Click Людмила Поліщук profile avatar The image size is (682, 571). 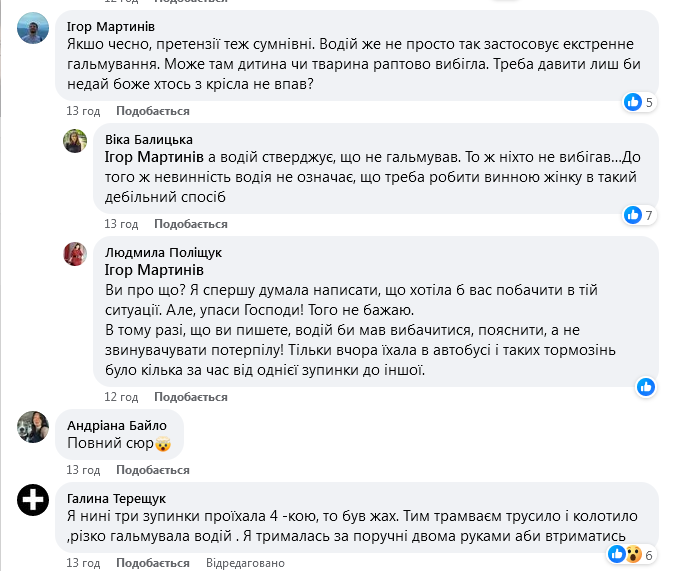click(75, 254)
